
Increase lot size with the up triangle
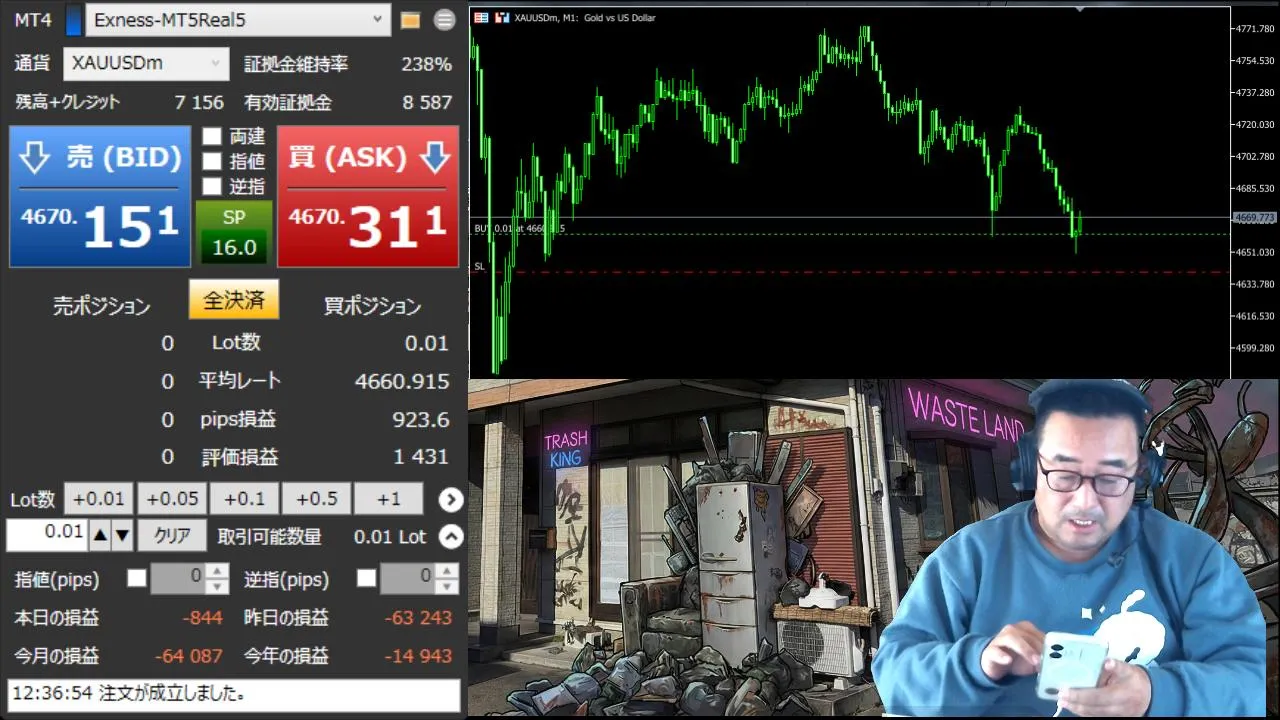pos(100,536)
